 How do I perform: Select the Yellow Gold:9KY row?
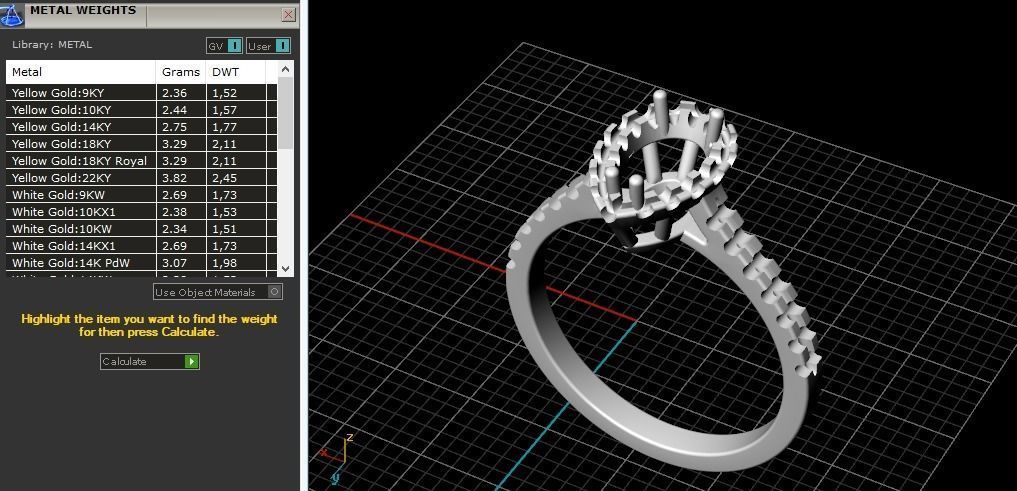[x=141, y=93]
